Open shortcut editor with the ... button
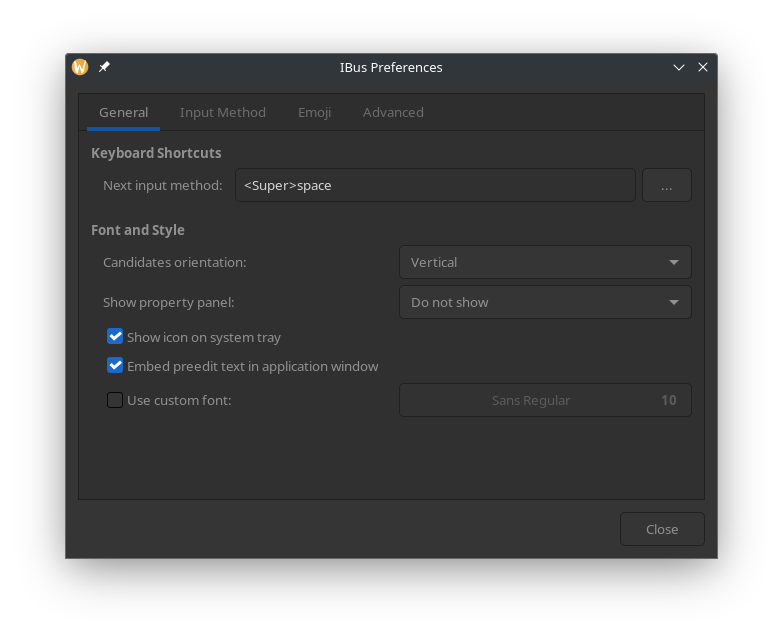Viewport: 783px width, 636px height. (667, 185)
